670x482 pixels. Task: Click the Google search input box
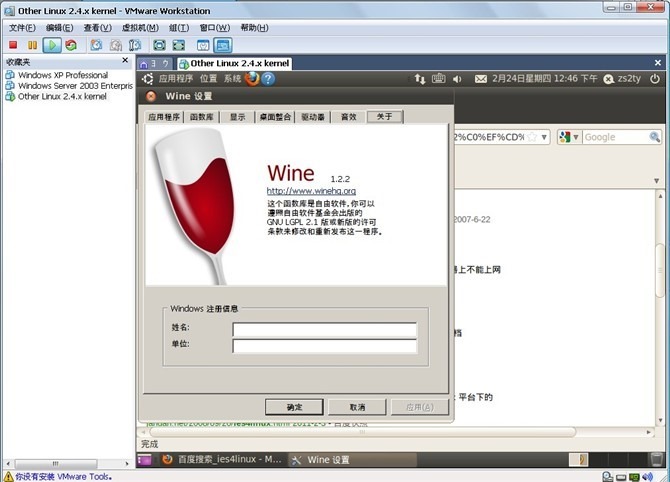tap(615, 137)
